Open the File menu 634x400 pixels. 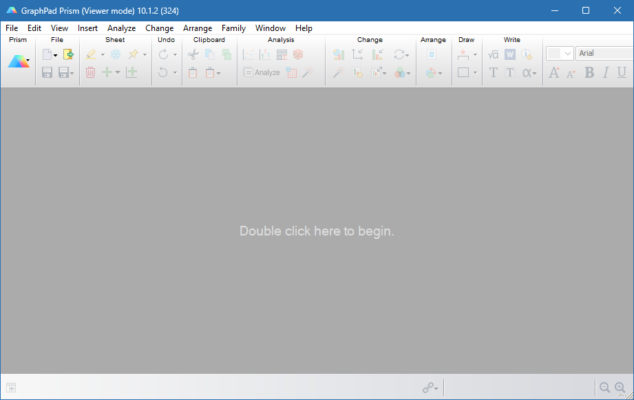11,28
